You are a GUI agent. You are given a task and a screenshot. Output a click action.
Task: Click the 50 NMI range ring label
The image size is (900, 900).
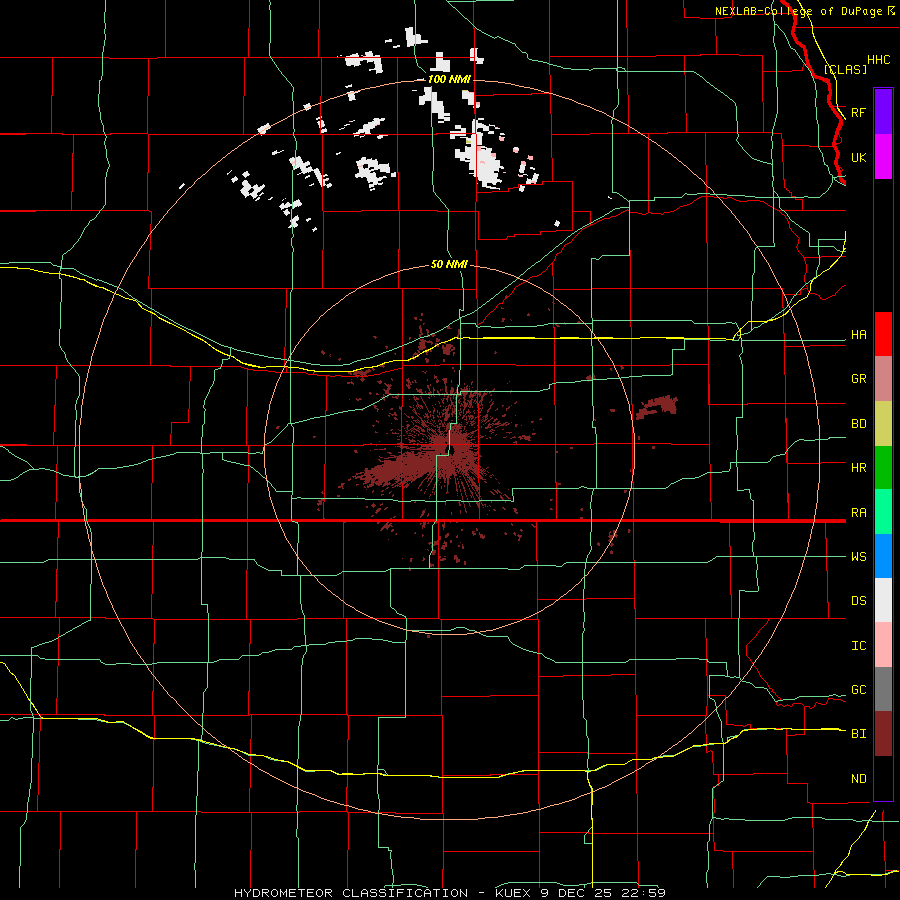[449, 264]
